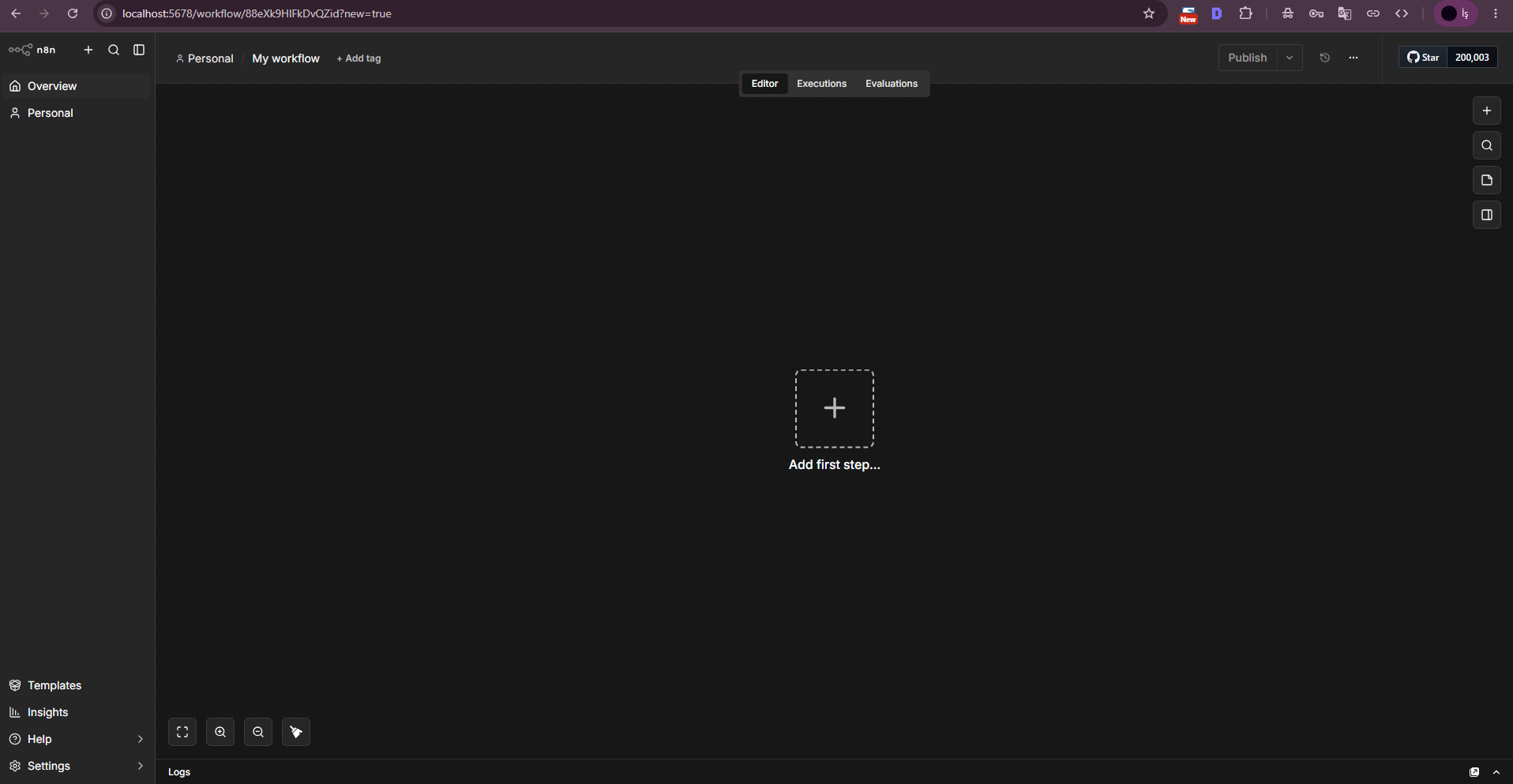Open translate extension icon
Viewport: 1513px width, 784px height.
(1345, 13)
